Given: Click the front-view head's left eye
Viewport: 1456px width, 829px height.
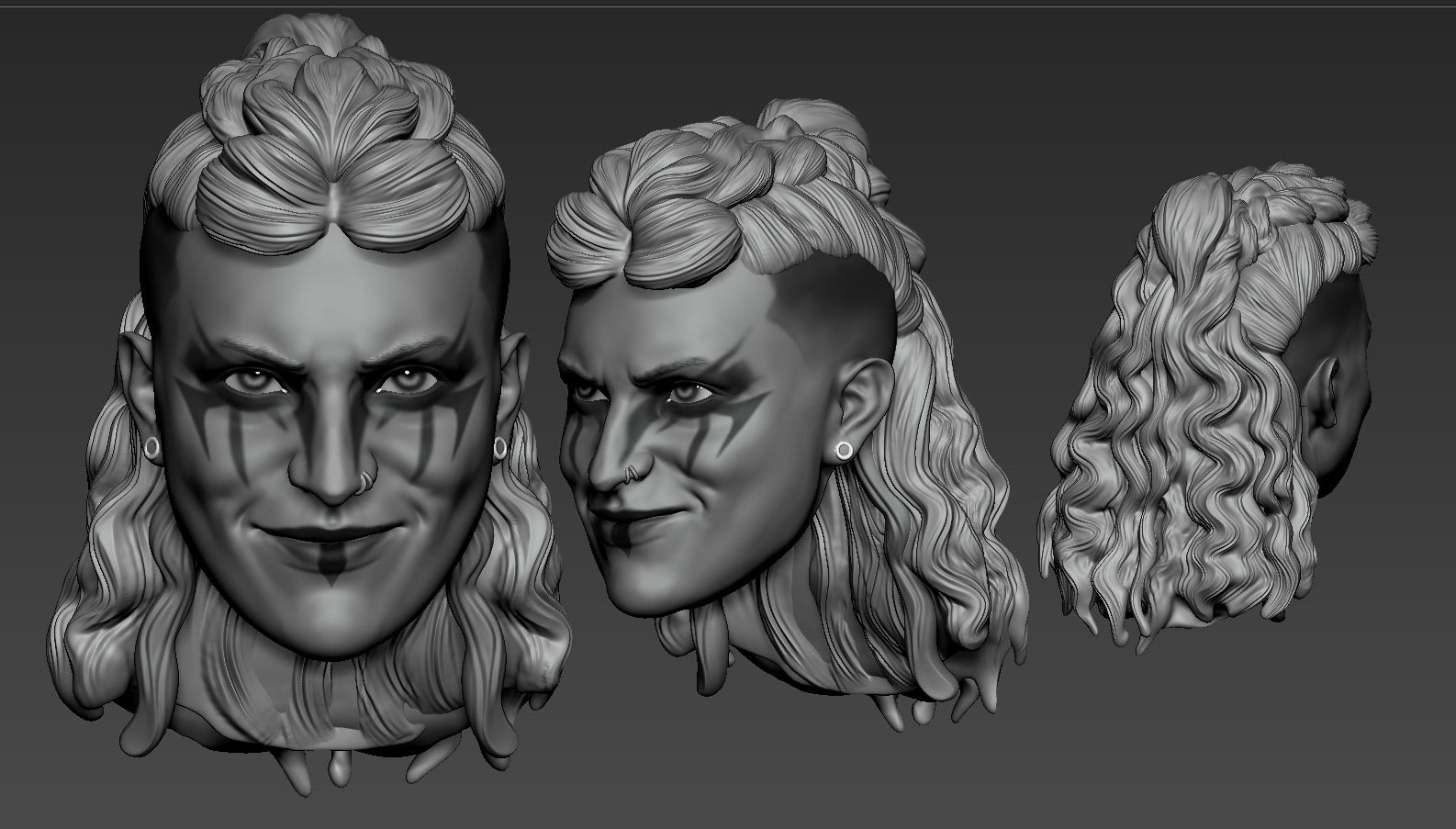Looking at the screenshot, I should click(246, 378).
